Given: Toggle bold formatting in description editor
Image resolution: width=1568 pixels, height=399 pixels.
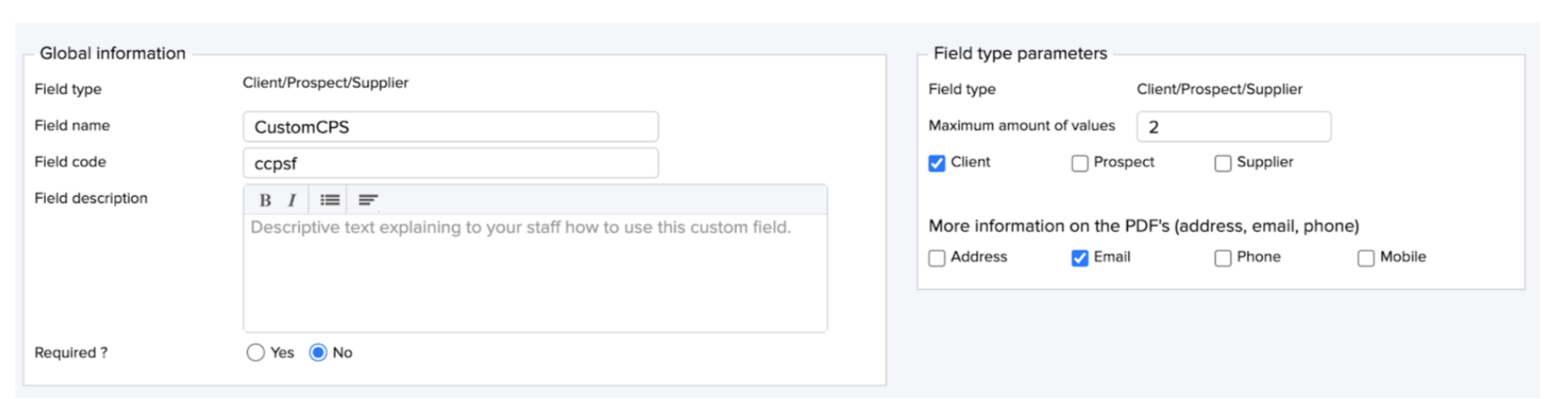Looking at the screenshot, I should point(265,199).
